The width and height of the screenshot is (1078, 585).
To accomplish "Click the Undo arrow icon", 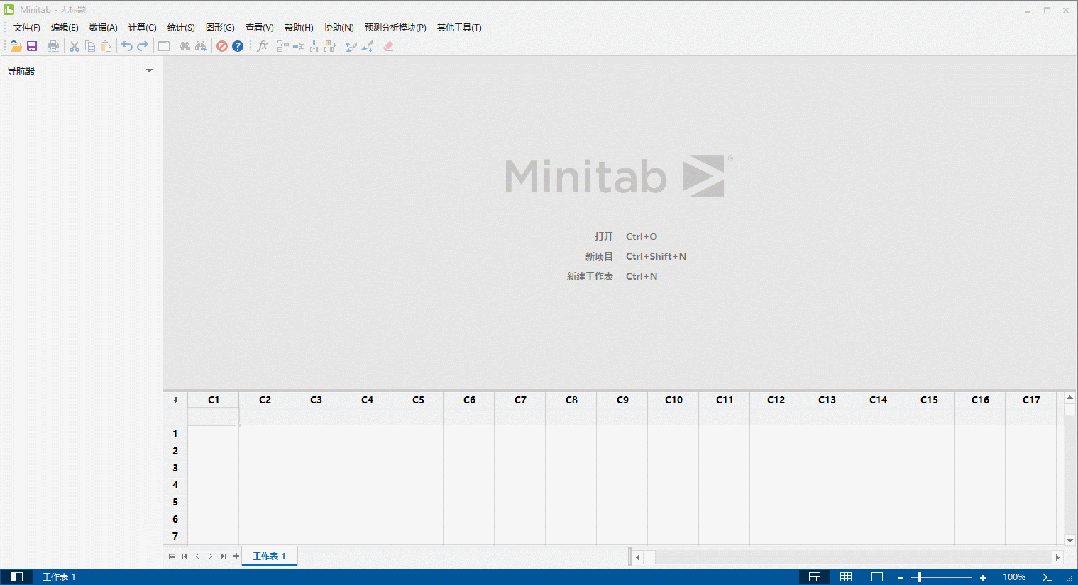I will pyautogui.click(x=127, y=46).
